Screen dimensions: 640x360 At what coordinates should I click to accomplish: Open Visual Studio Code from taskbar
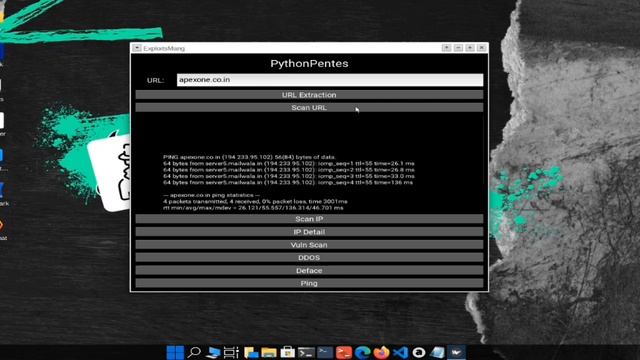[400, 352]
